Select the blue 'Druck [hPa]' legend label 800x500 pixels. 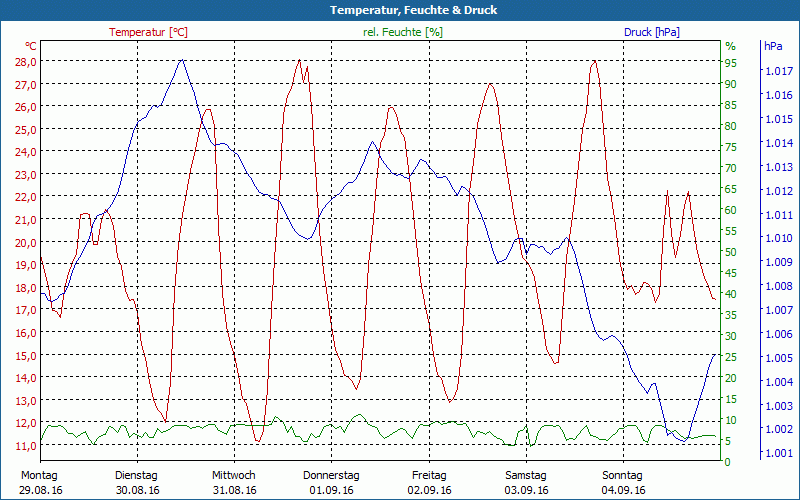click(x=651, y=32)
